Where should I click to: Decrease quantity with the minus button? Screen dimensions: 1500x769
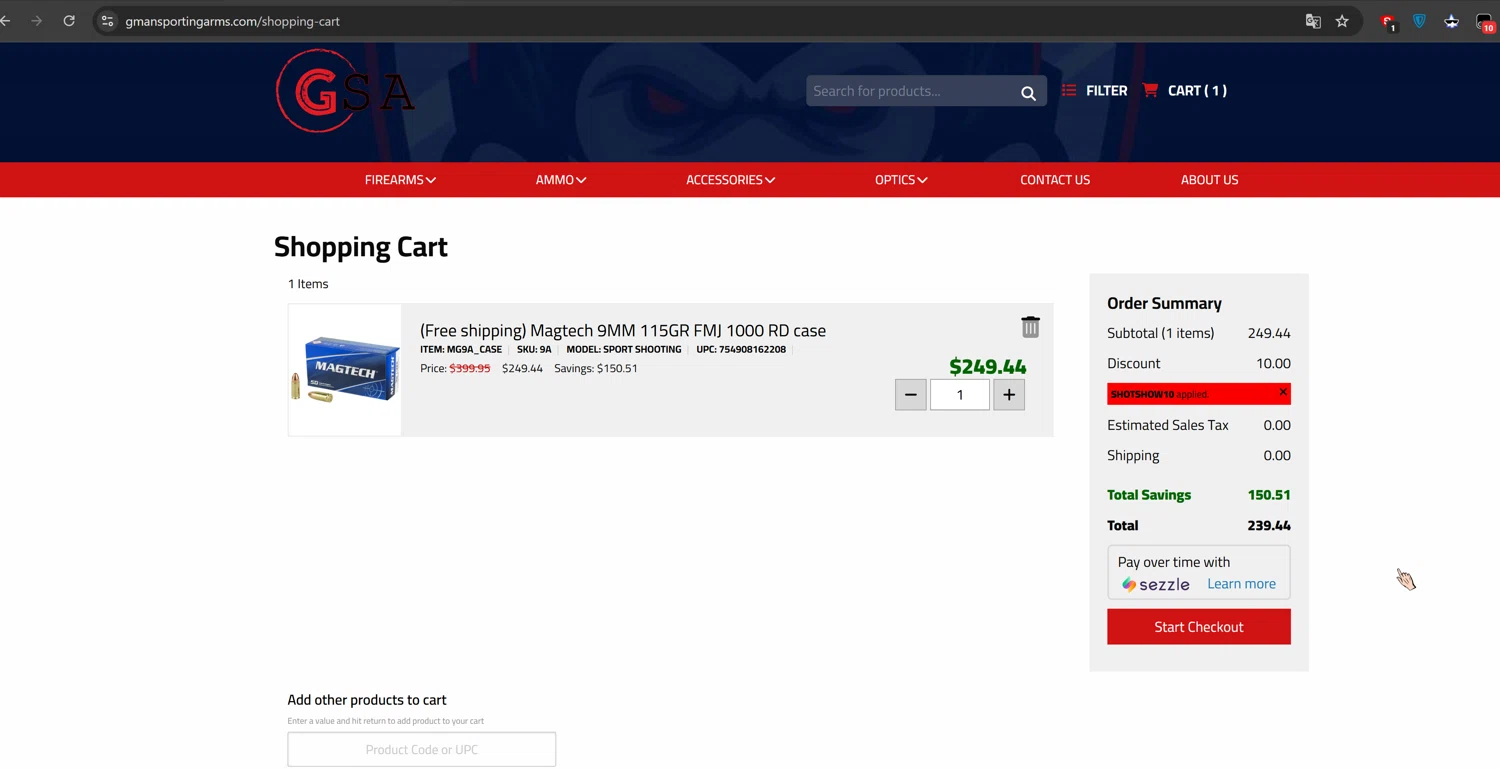coord(910,394)
